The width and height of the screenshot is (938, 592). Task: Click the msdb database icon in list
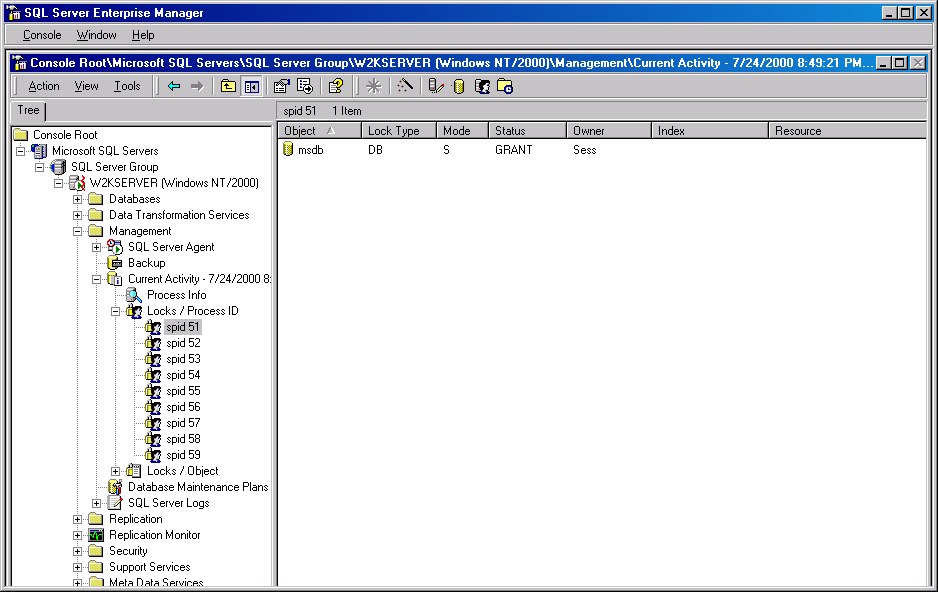tap(288, 150)
